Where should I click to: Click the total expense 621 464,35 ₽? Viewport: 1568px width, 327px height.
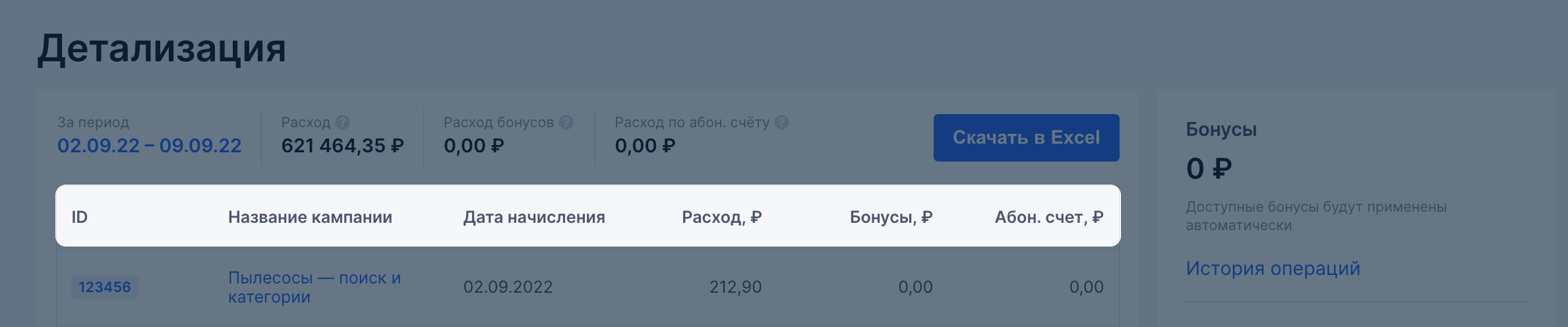coord(342,146)
